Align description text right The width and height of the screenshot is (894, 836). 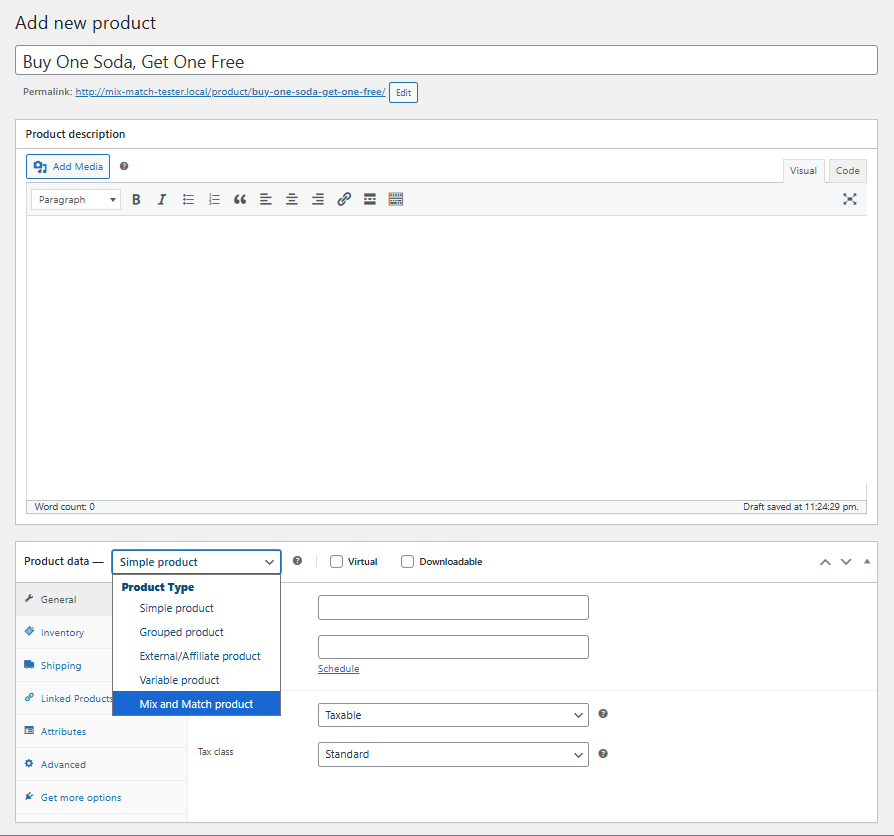pyautogui.click(x=318, y=200)
